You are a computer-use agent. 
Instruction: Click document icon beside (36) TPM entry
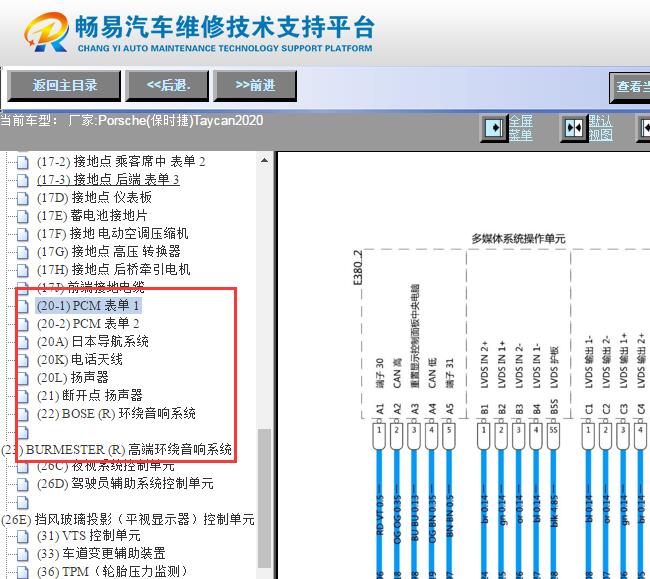point(22,572)
